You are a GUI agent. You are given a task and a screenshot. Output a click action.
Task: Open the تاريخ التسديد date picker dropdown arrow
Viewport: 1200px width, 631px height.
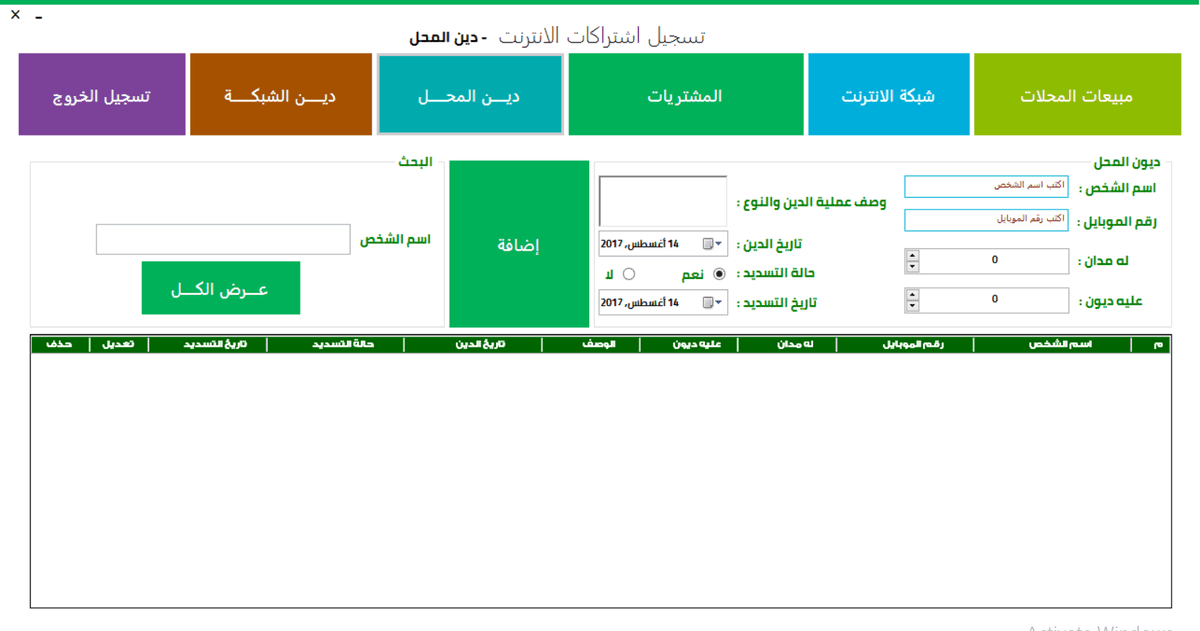pyautogui.click(x=718, y=302)
